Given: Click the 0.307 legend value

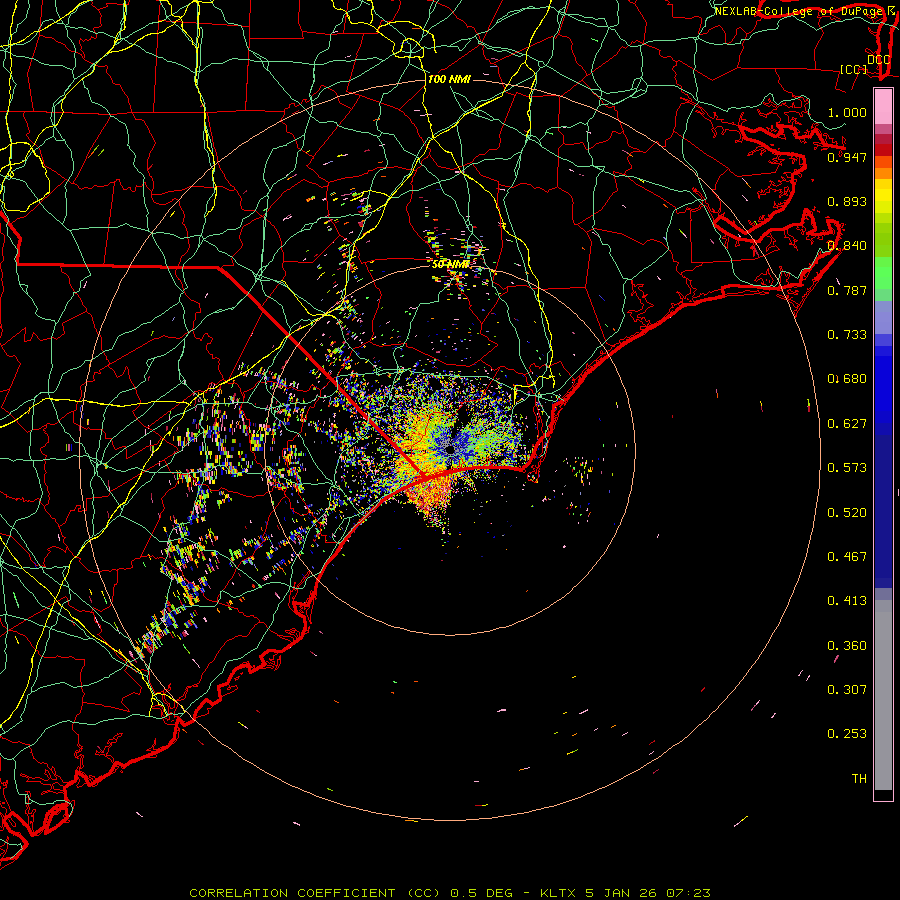Looking at the screenshot, I should (x=847, y=689).
